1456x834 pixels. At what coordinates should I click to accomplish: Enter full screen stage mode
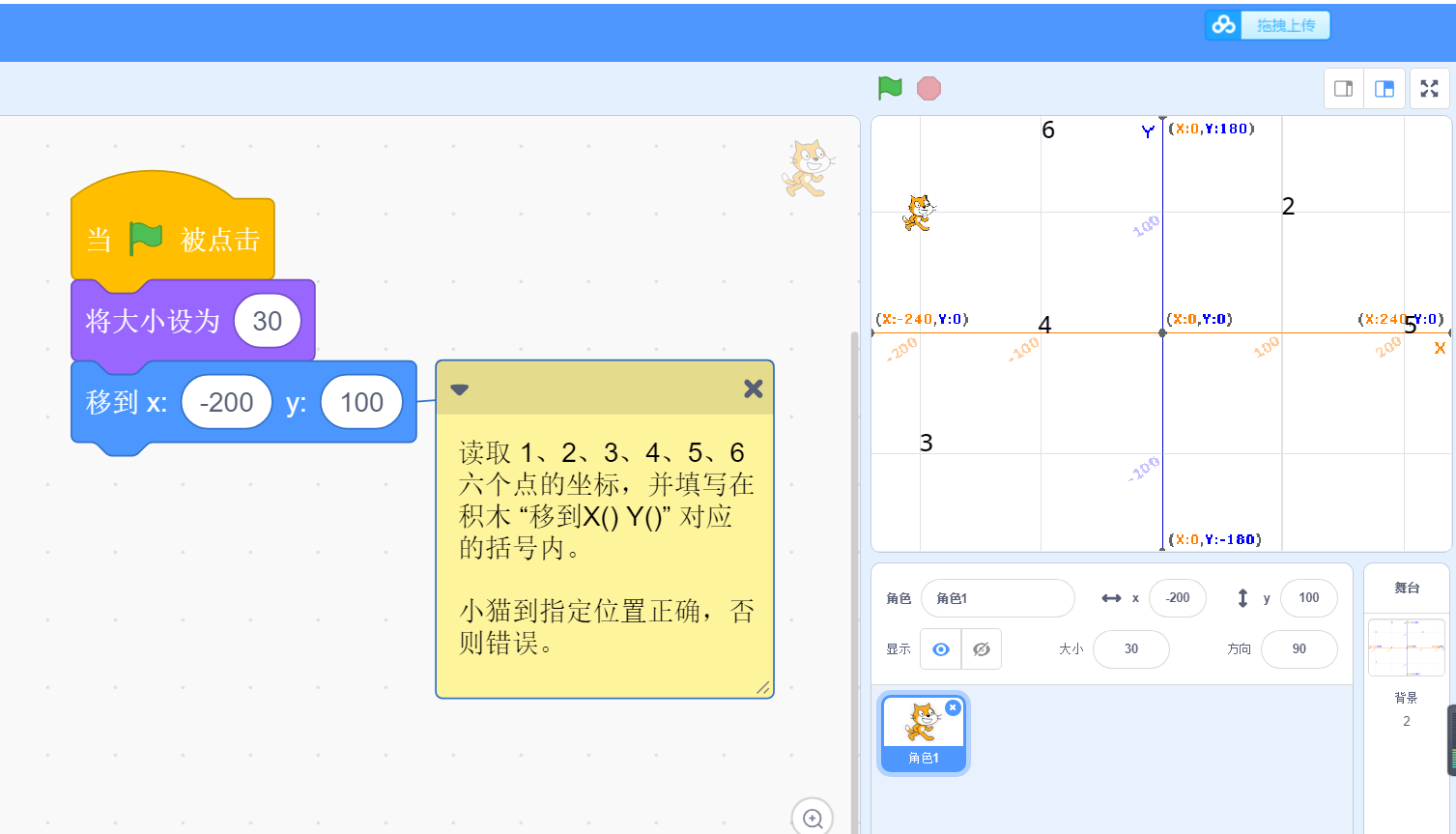click(x=1430, y=89)
